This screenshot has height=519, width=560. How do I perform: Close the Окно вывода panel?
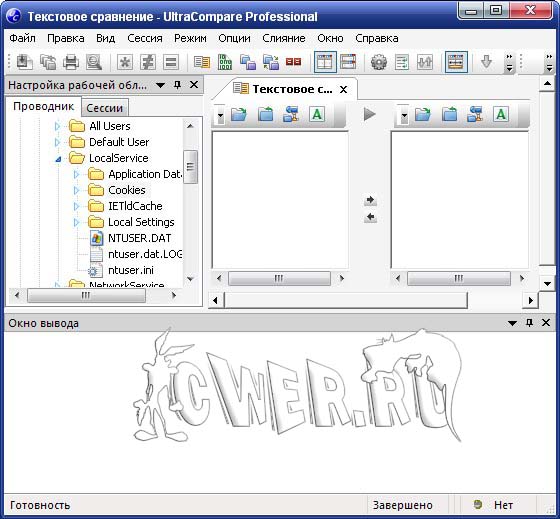click(x=546, y=323)
